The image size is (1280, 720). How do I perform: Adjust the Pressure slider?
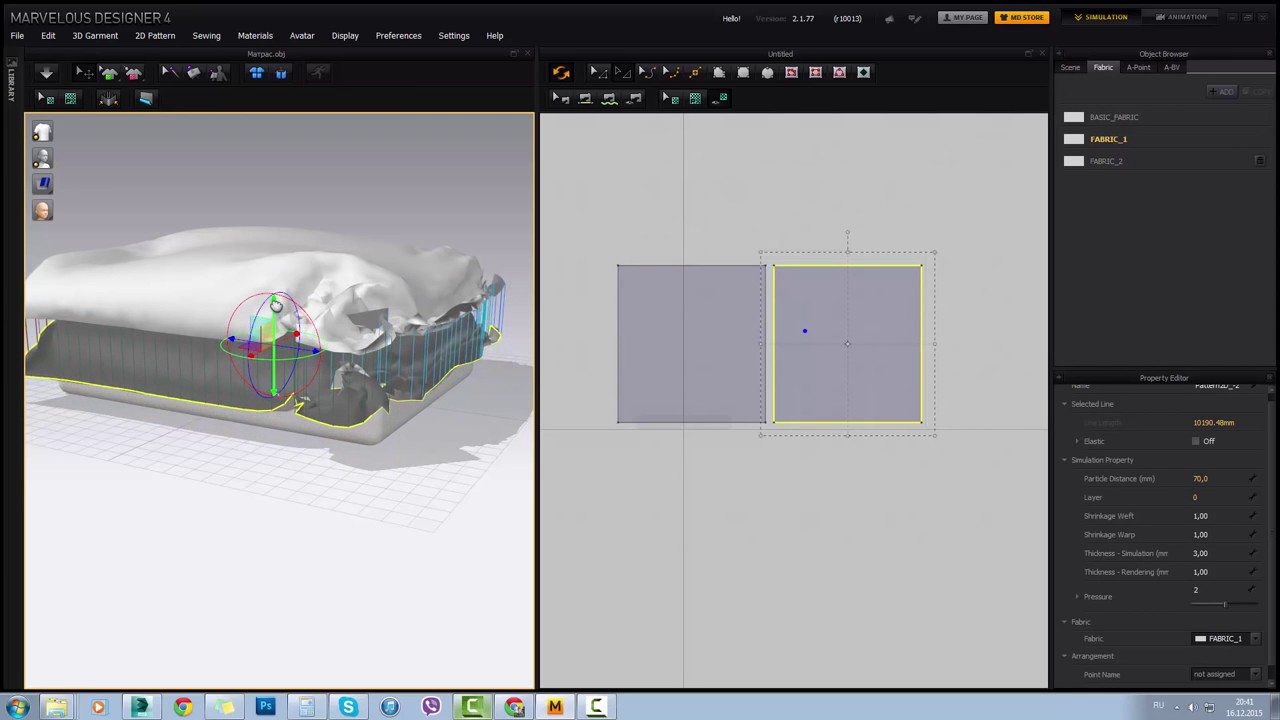[x=1223, y=603]
